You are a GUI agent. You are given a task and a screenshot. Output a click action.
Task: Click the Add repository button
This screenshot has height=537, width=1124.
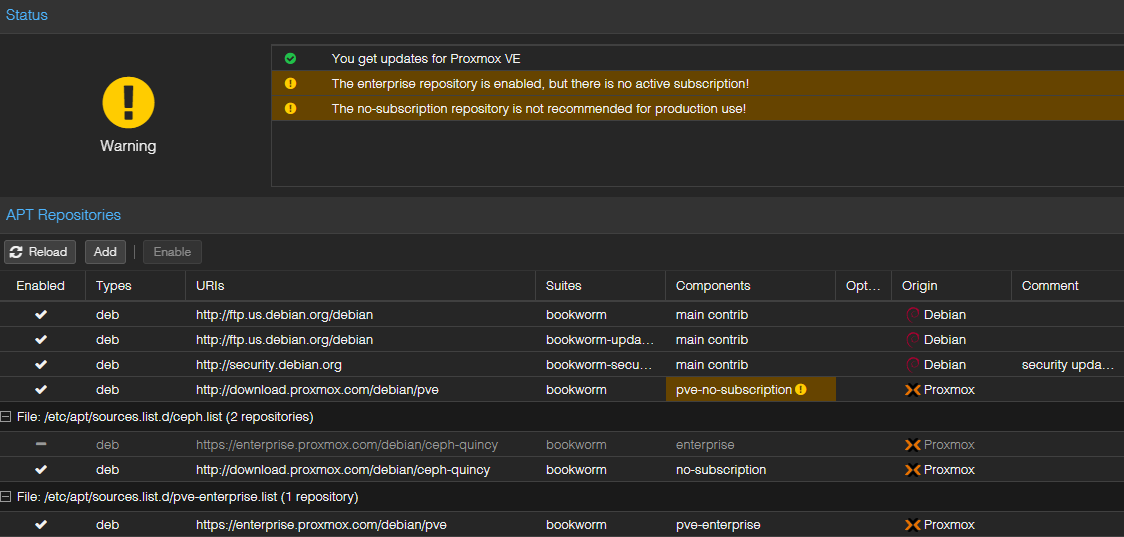tap(105, 252)
